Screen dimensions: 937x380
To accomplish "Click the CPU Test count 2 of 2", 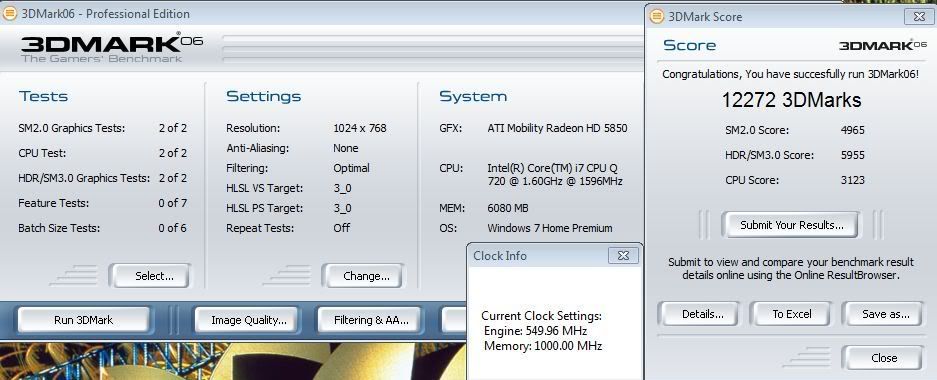I will pos(173,153).
